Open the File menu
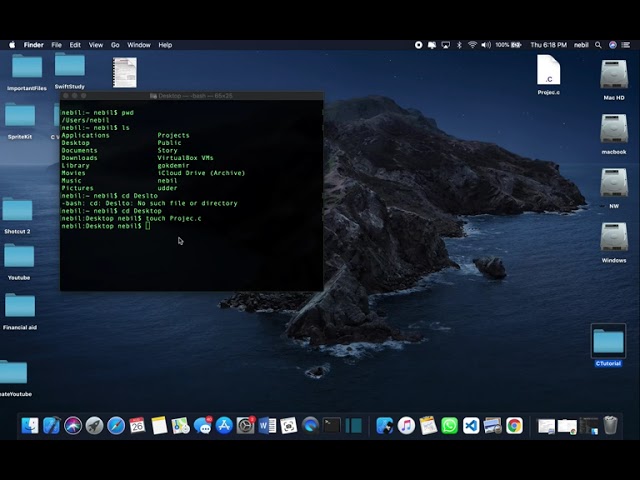This screenshot has width=640, height=480. pyautogui.click(x=56, y=45)
